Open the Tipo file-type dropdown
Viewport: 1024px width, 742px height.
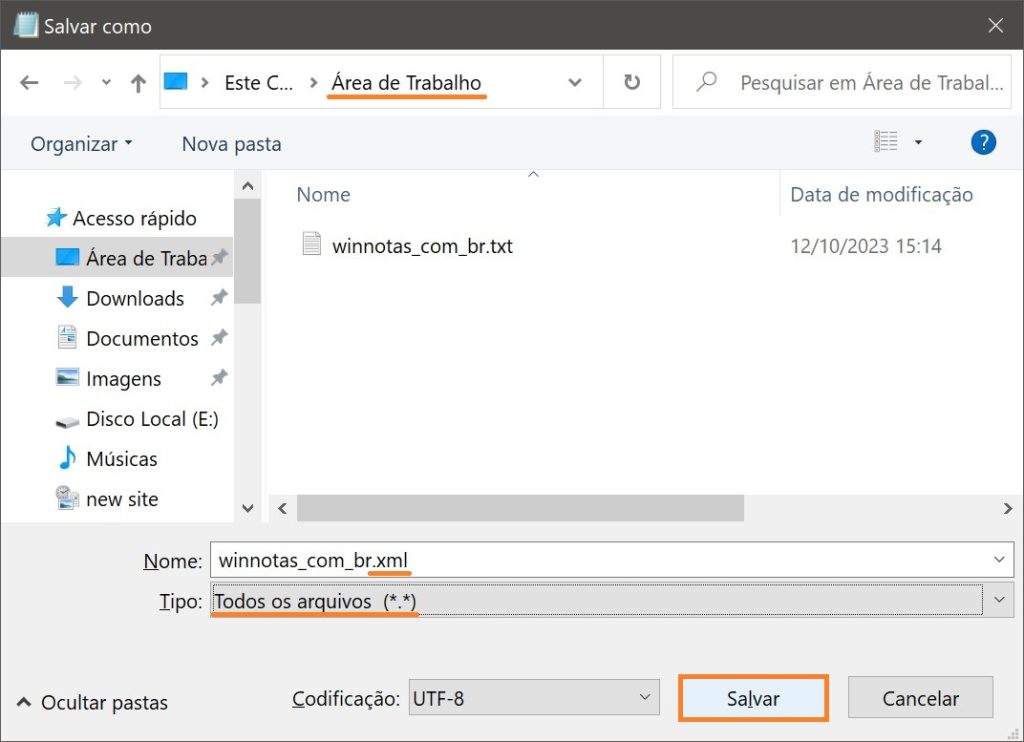(999, 599)
